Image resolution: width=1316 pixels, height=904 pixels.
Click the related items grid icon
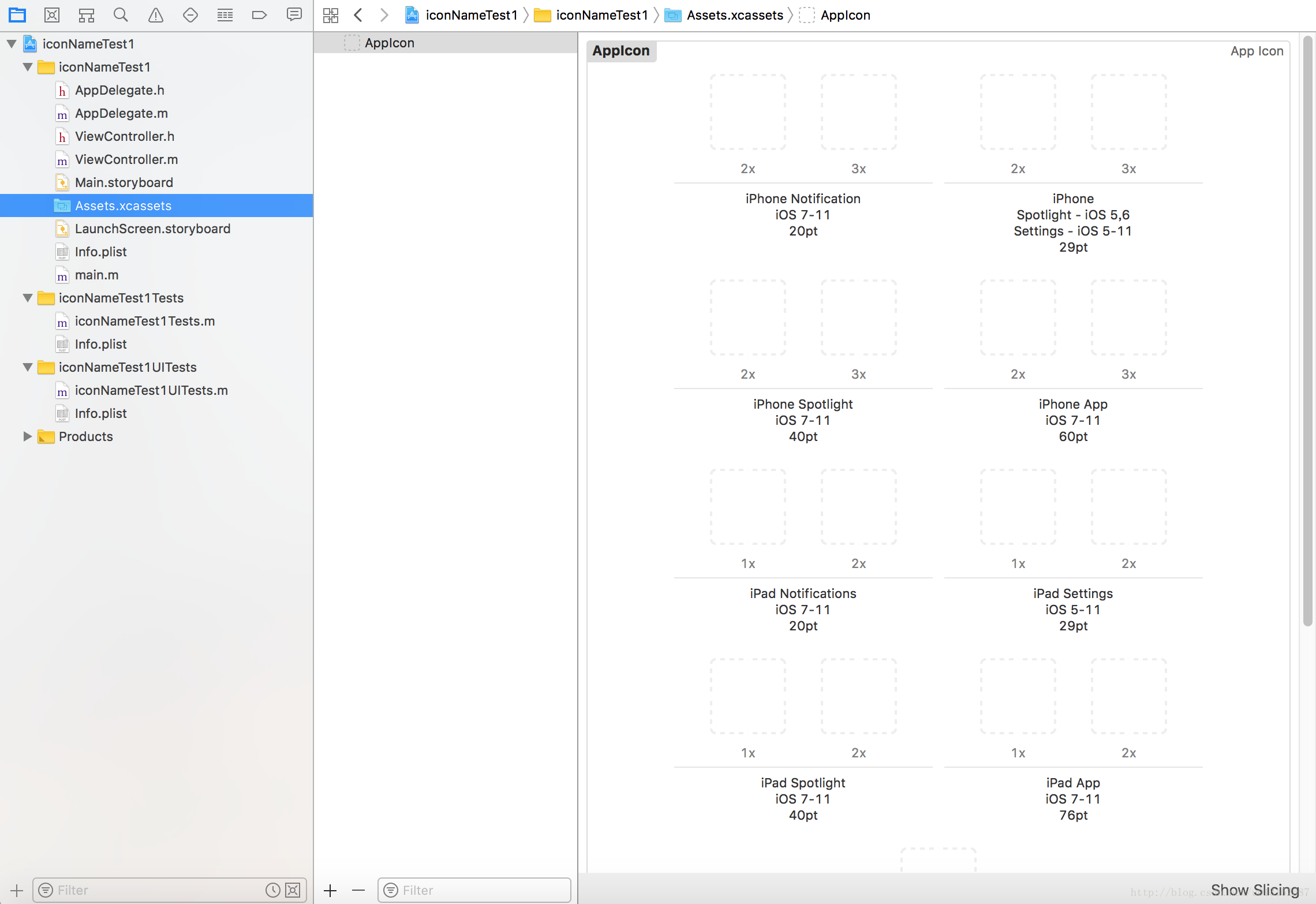tap(331, 15)
